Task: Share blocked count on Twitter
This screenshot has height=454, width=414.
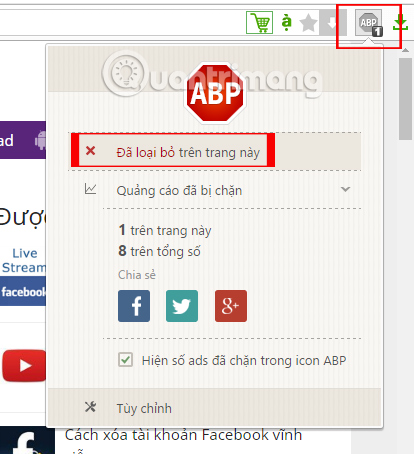Action: tap(182, 306)
